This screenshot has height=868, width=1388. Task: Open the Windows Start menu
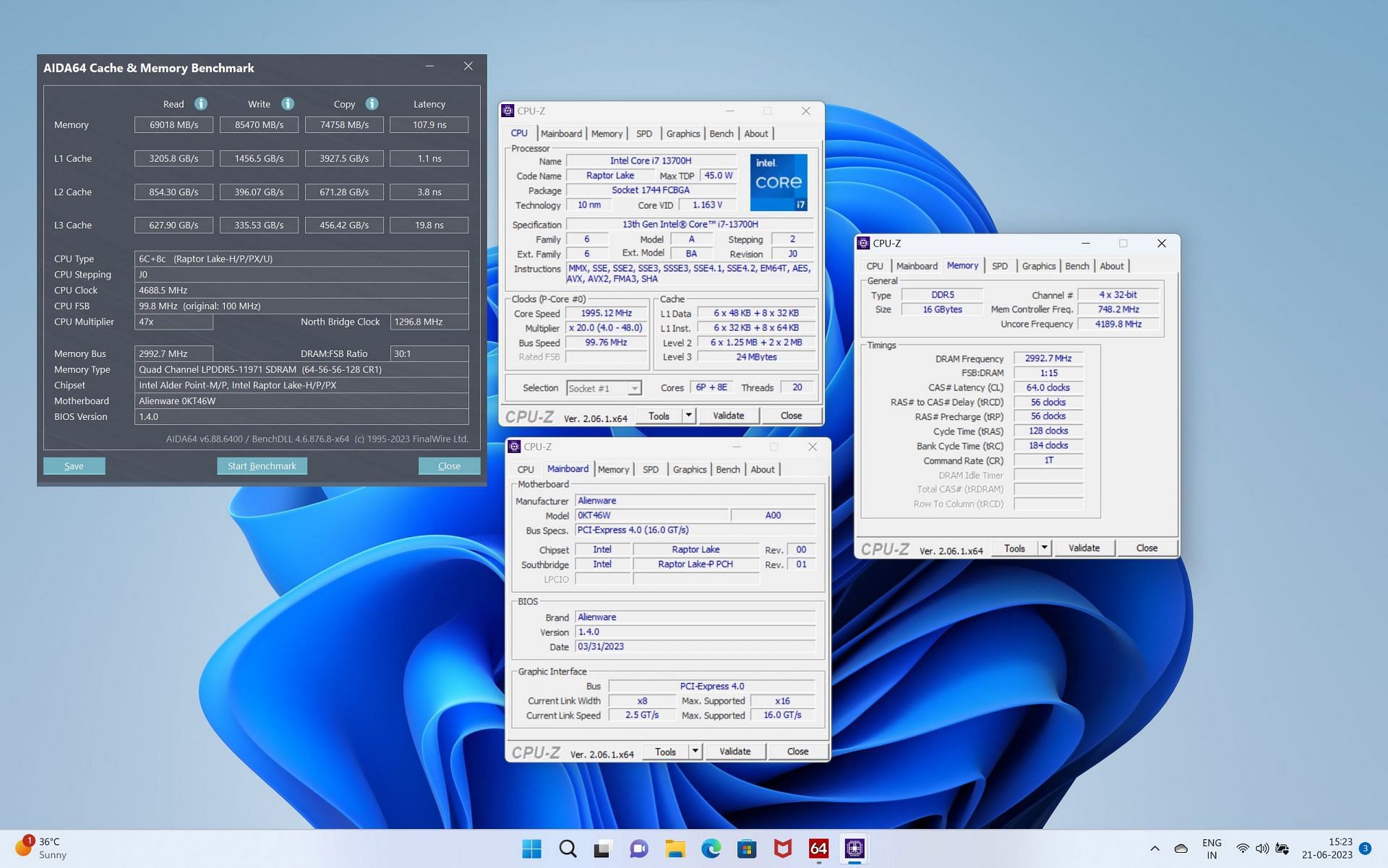531,848
